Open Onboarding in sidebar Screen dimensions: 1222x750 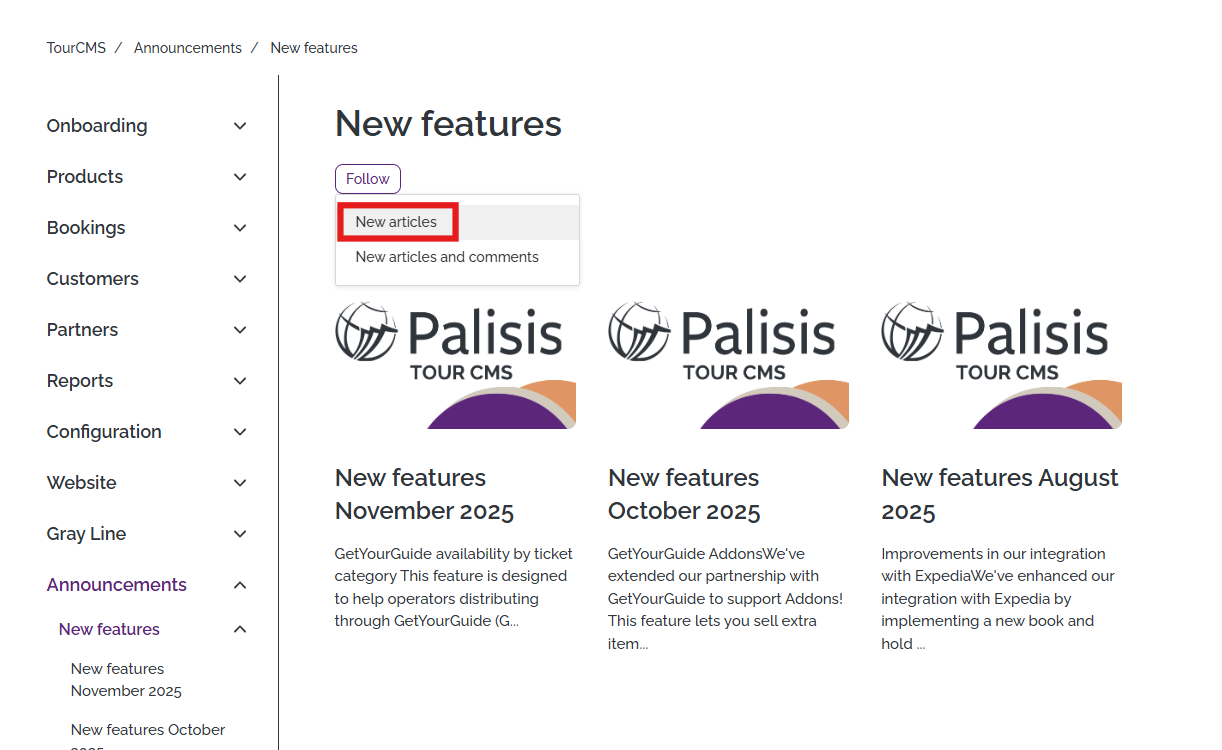(x=97, y=126)
